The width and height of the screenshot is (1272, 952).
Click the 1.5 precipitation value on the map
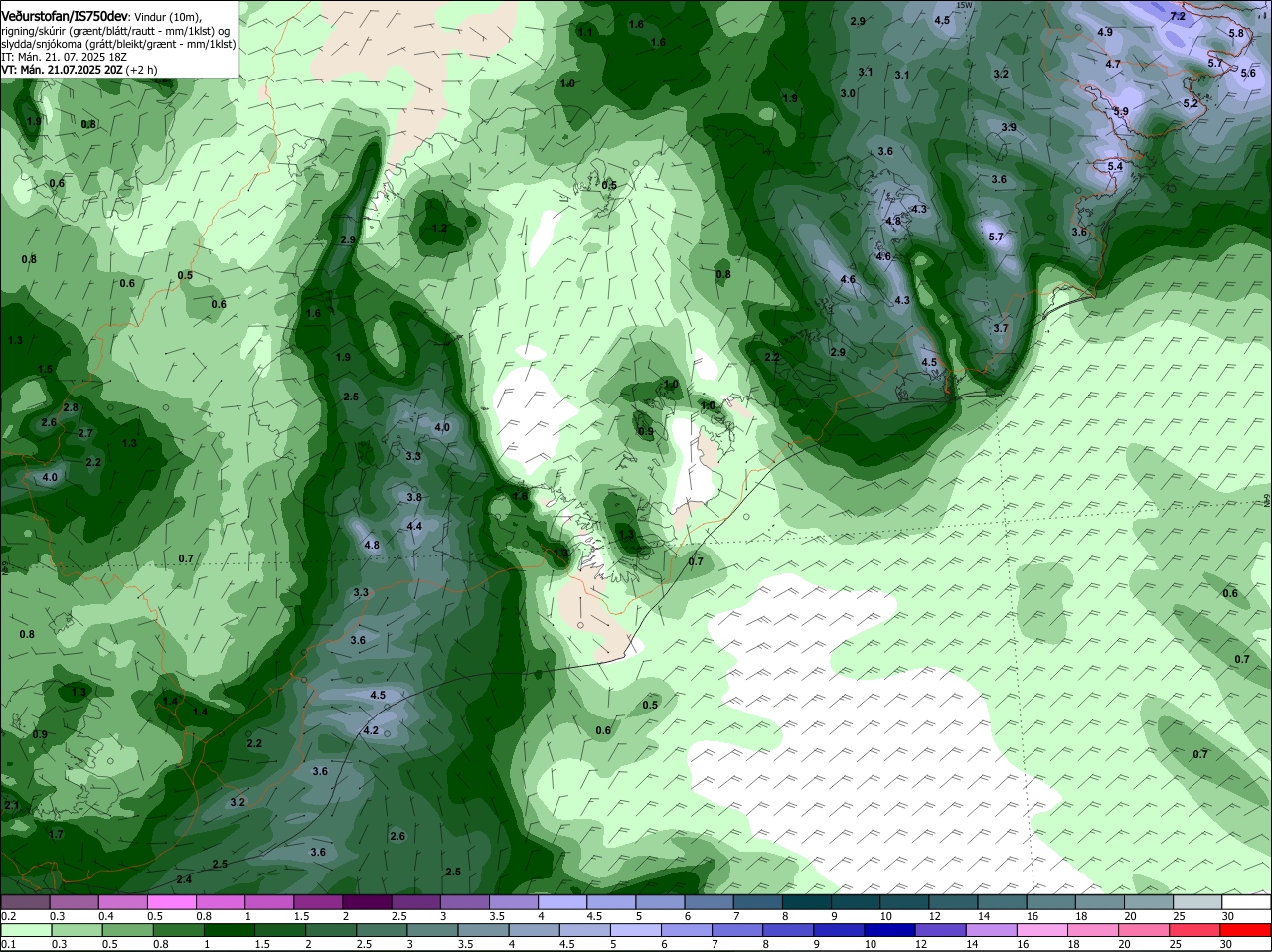click(46, 369)
